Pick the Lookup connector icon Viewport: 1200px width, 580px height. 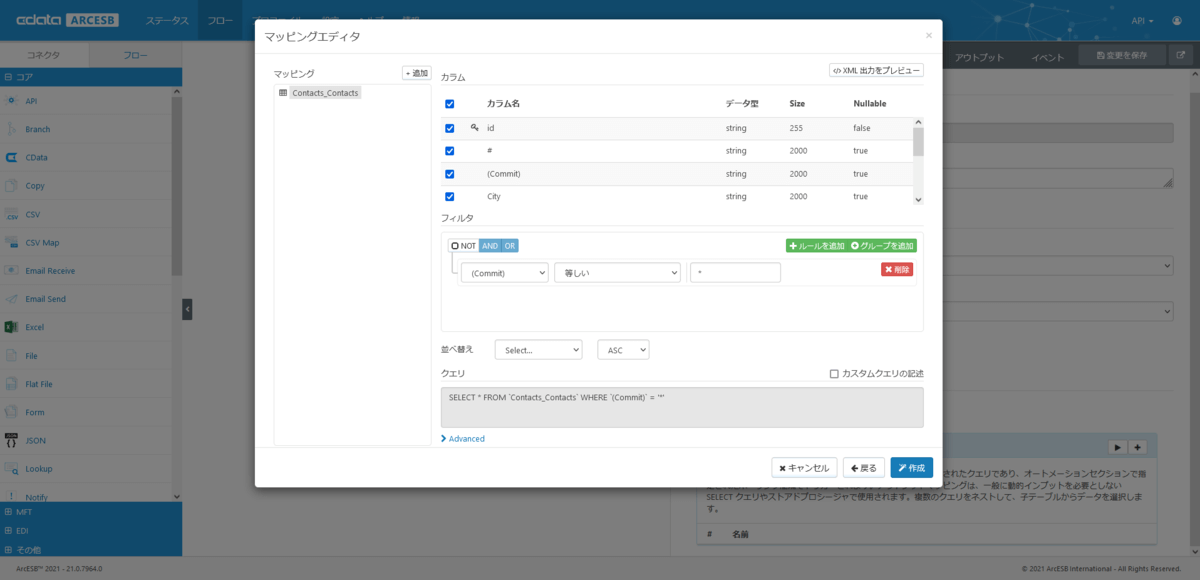pos(12,468)
